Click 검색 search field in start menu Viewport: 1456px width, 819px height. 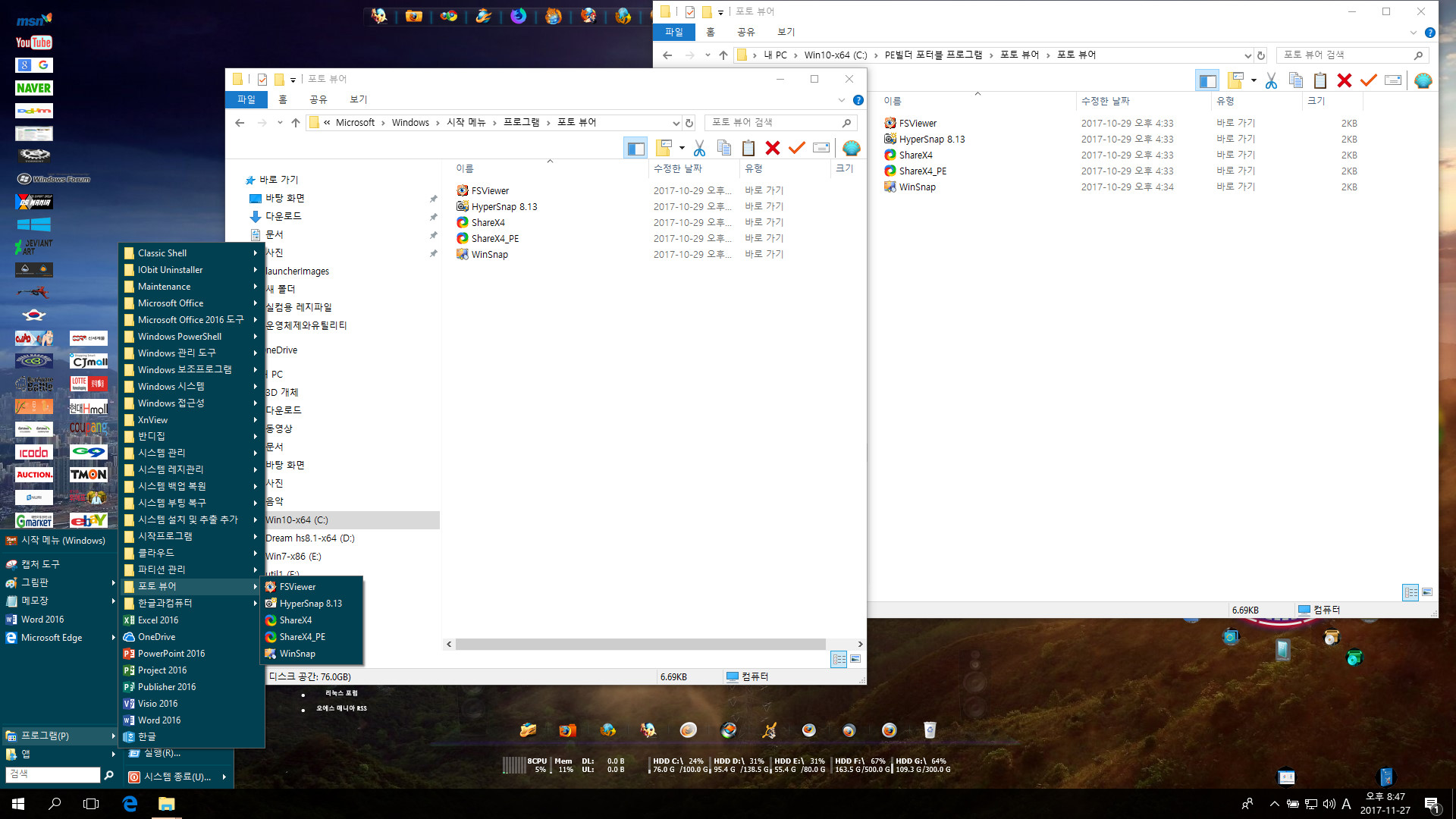click(x=53, y=774)
